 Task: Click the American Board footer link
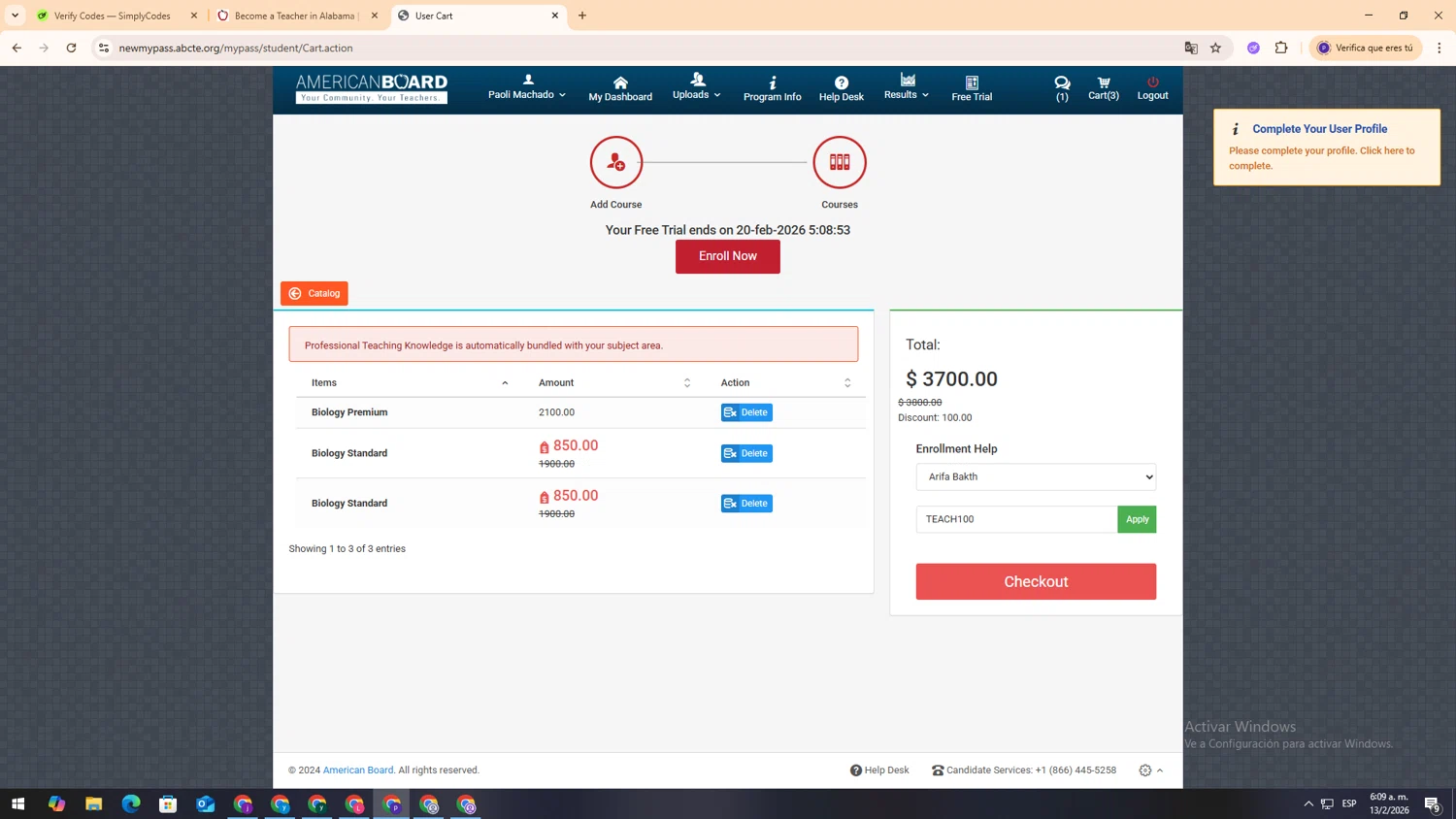(358, 770)
